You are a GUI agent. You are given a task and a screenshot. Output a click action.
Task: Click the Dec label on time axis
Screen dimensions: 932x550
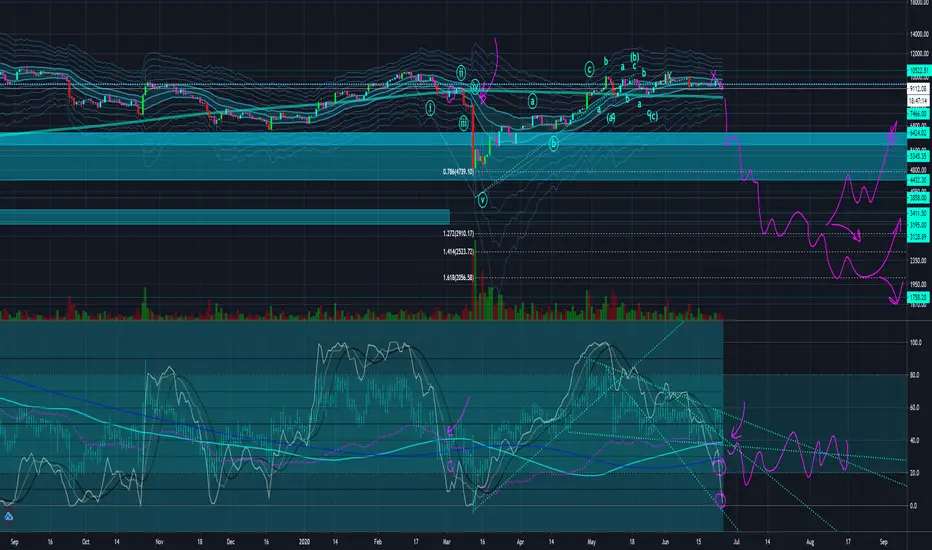pyautogui.click(x=231, y=542)
